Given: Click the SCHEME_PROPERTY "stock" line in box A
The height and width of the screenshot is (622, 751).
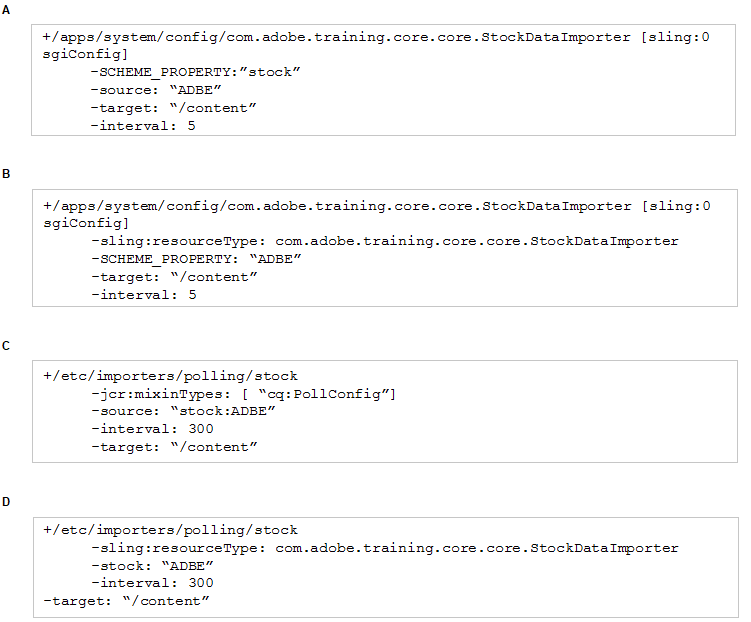Looking at the screenshot, I should [x=195, y=72].
